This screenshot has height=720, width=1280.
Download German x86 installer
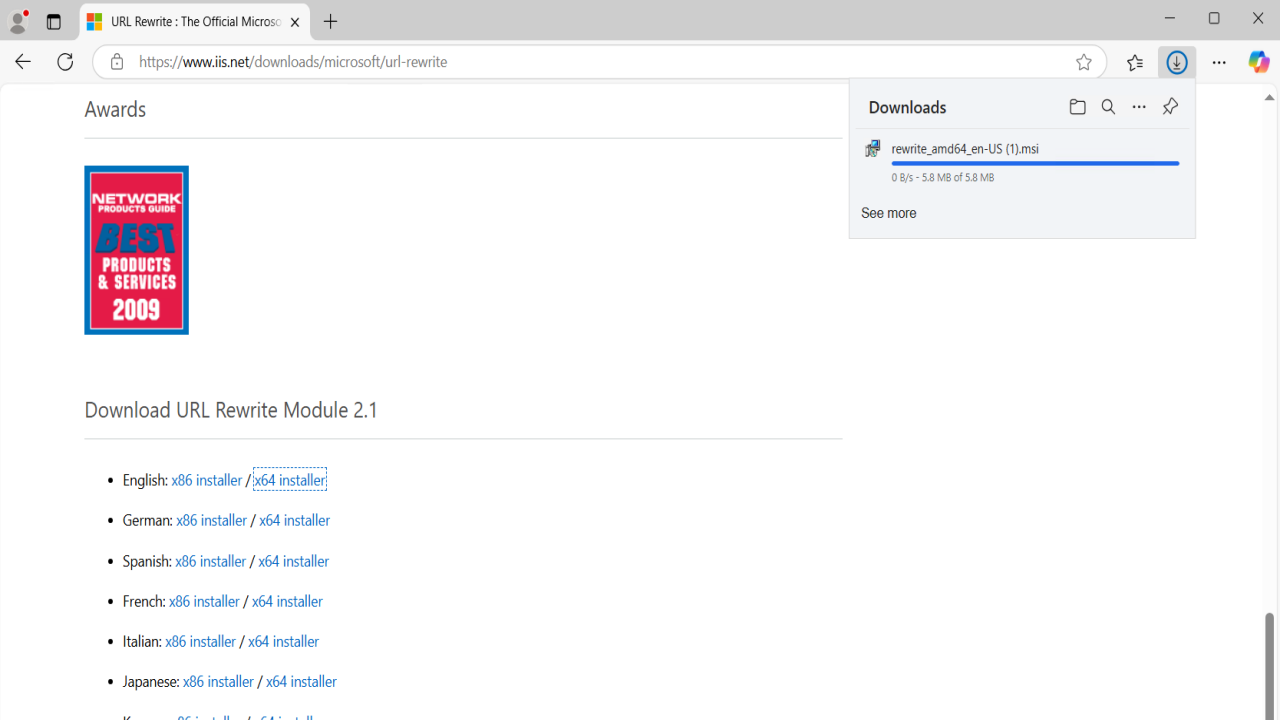pyautogui.click(x=211, y=520)
